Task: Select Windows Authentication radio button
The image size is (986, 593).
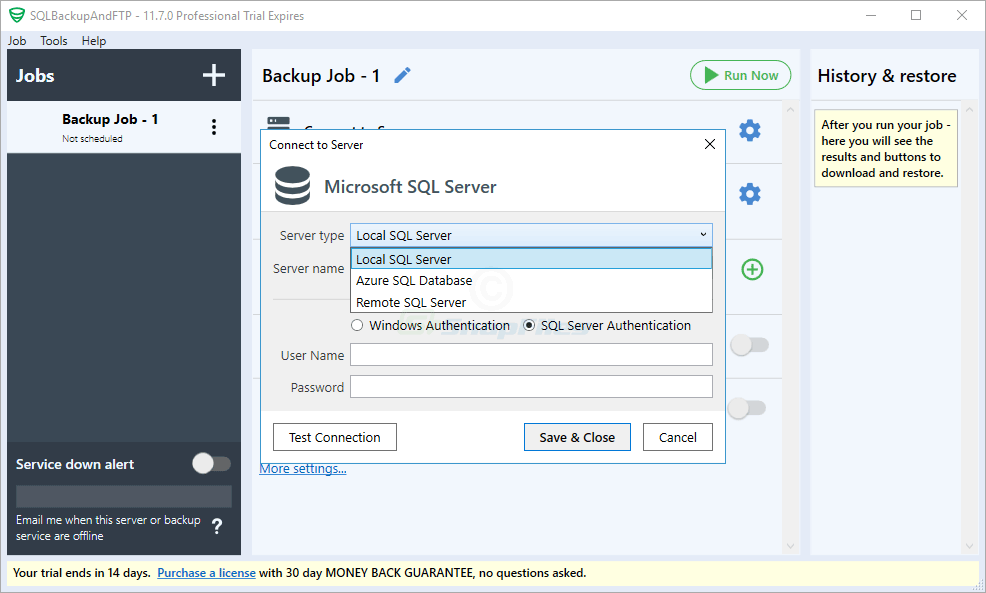Action: click(x=357, y=325)
